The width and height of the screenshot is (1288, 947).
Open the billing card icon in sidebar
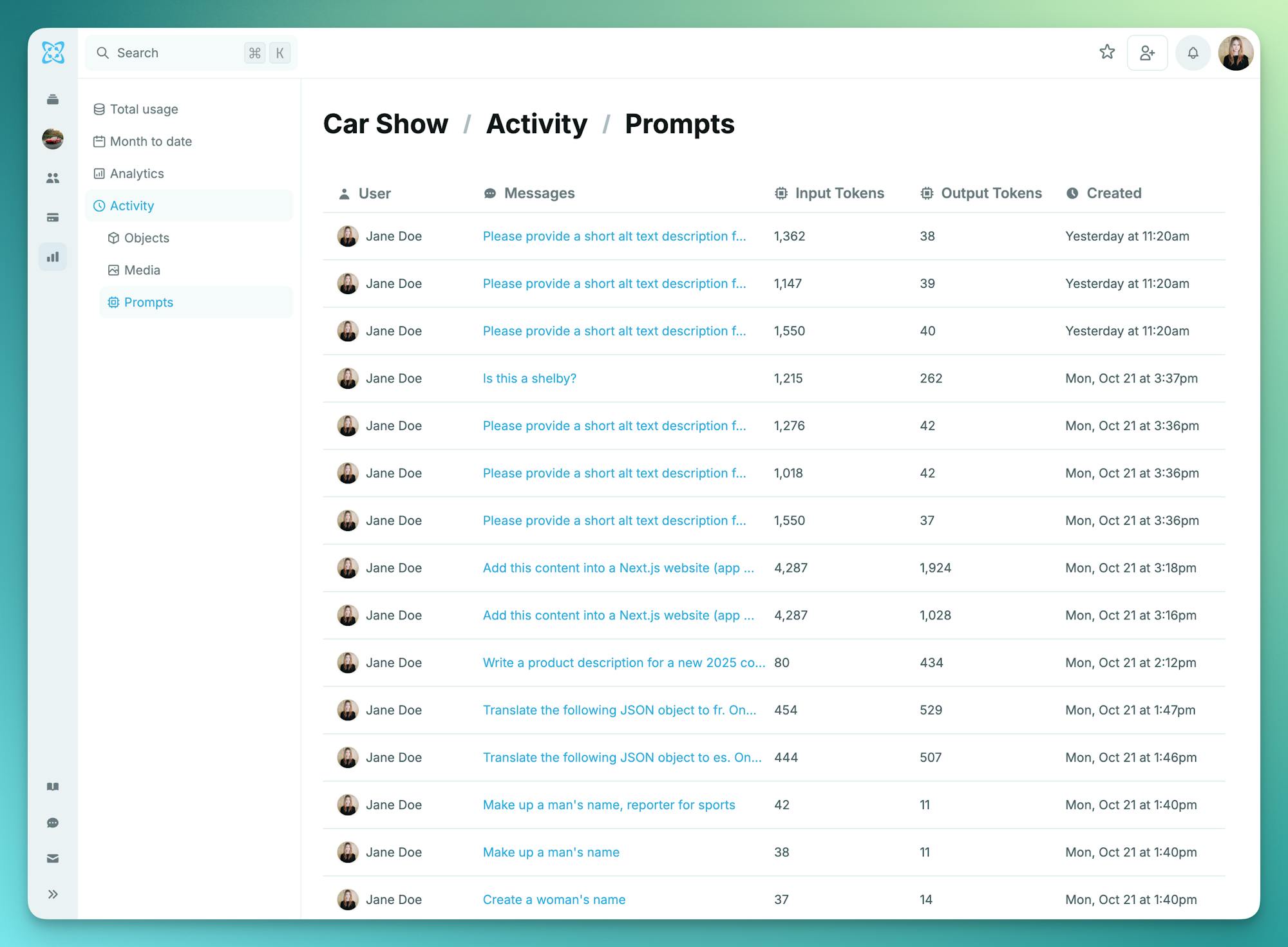[53, 218]
